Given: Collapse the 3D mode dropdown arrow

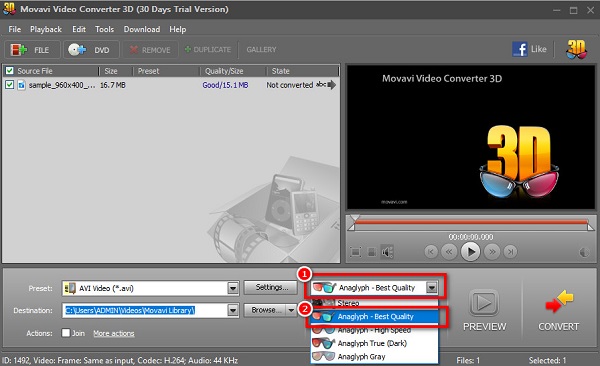Looking at the screenshot, I should (432, 288).
